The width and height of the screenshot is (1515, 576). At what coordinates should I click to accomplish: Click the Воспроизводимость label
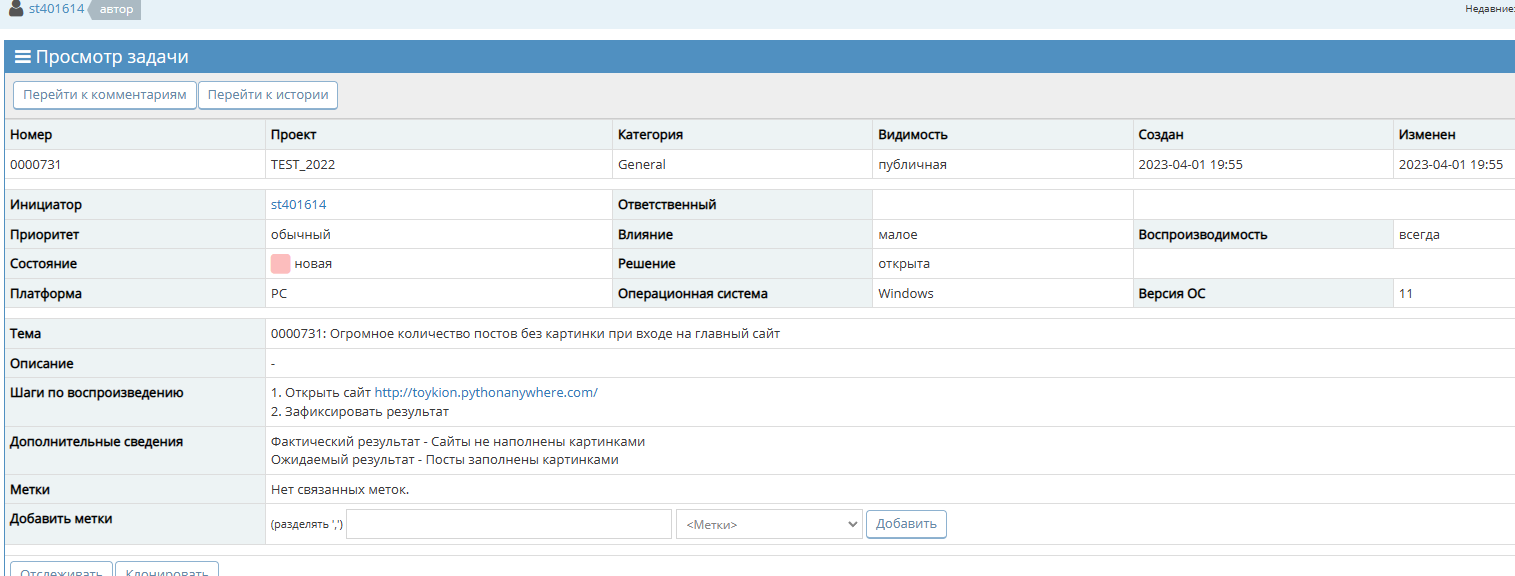click(1203, 235)
